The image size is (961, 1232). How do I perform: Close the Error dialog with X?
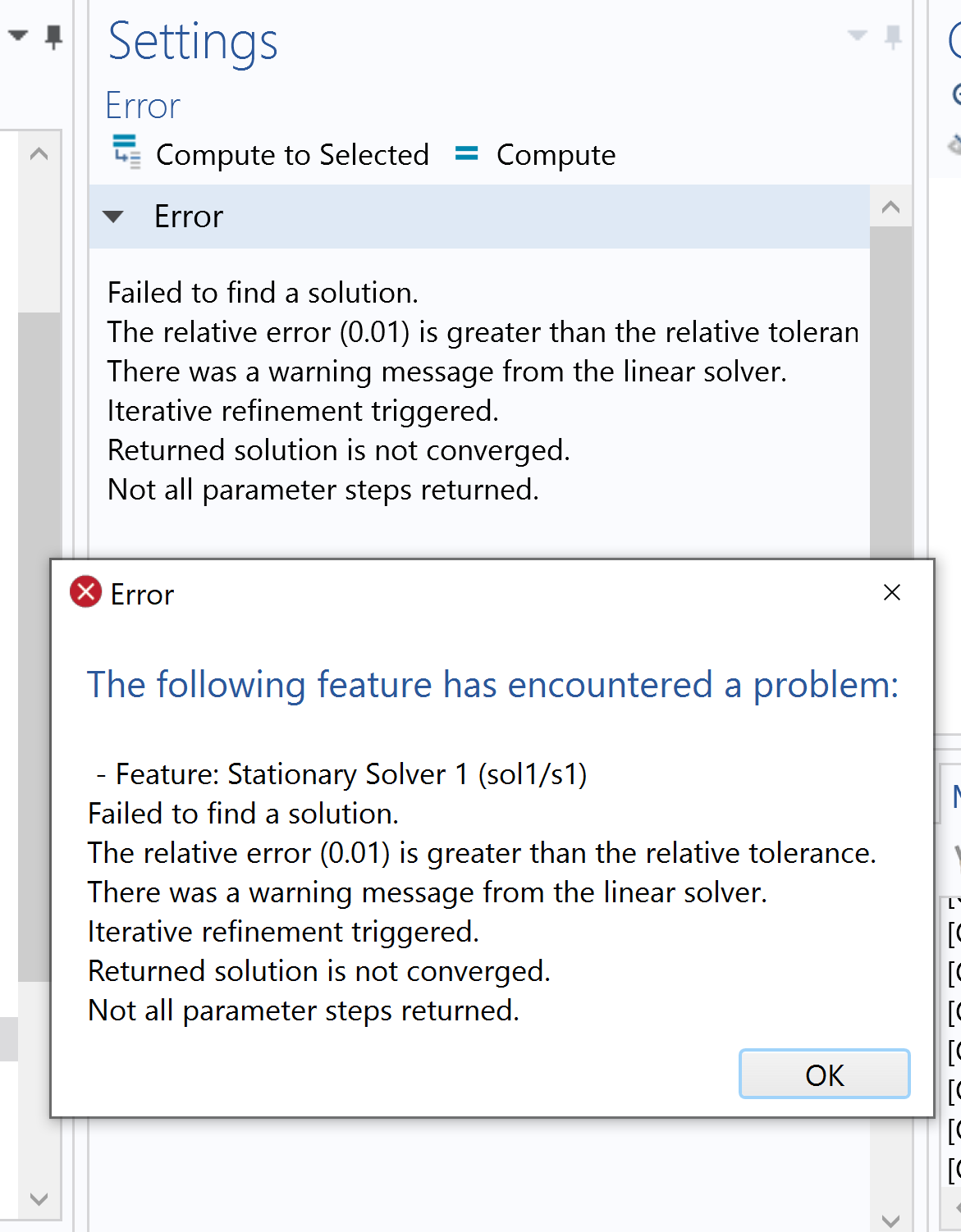point(892,592)
